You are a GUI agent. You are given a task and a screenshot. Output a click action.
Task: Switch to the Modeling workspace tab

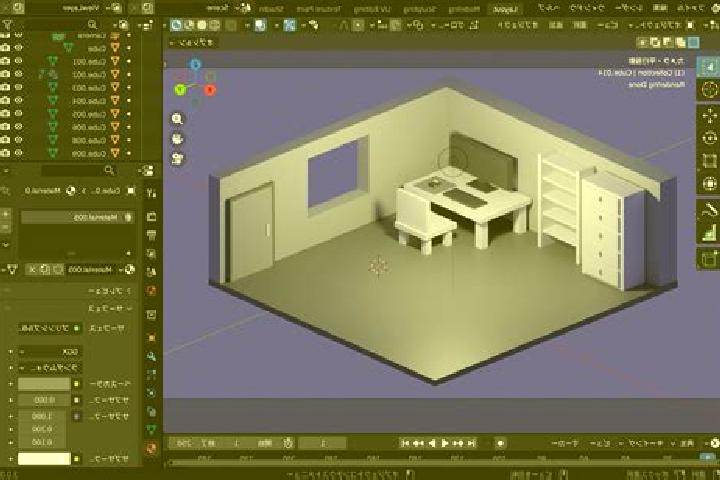click(x=464, y=9)
